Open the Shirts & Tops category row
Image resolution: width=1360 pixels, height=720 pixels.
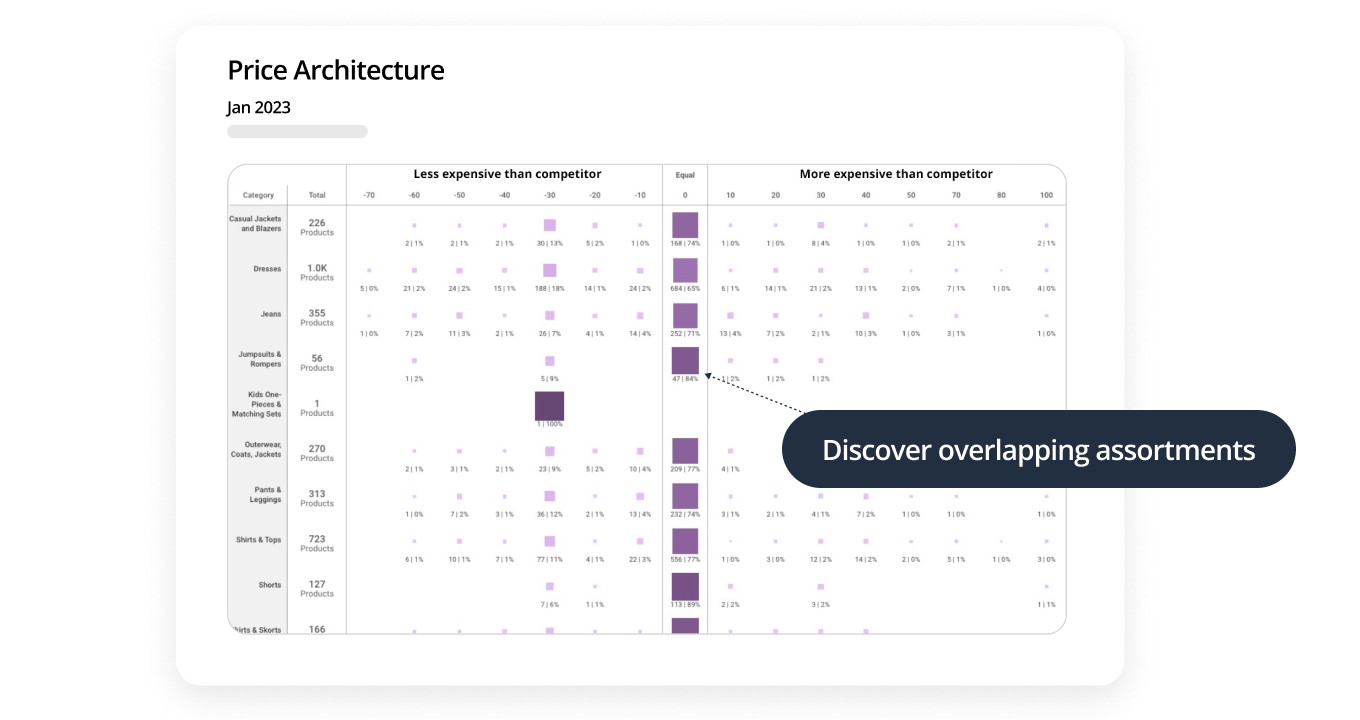pyautogui.click(x=259, y=540)
